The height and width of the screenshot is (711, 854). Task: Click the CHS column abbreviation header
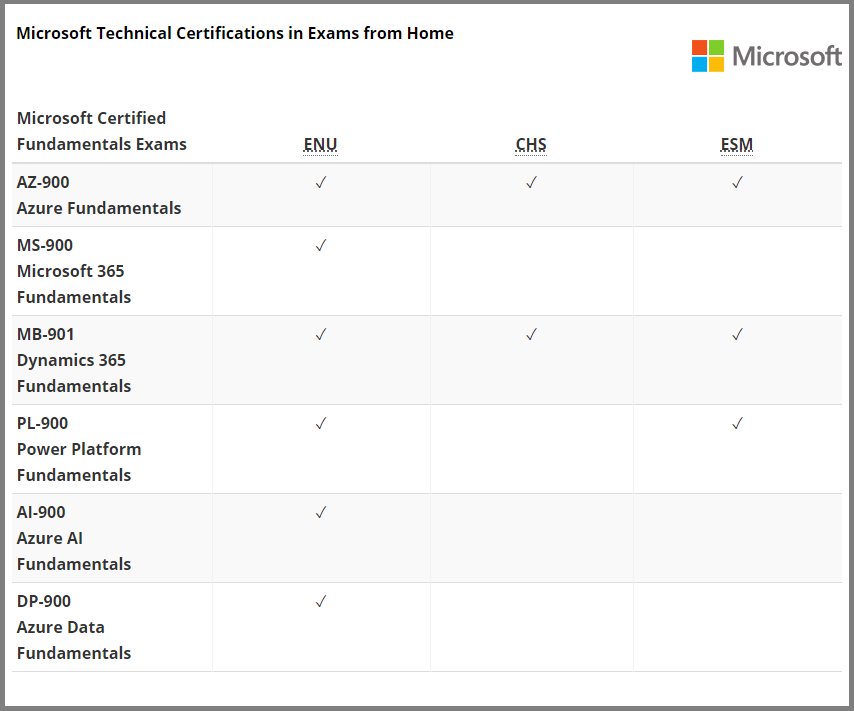(531, 144)
